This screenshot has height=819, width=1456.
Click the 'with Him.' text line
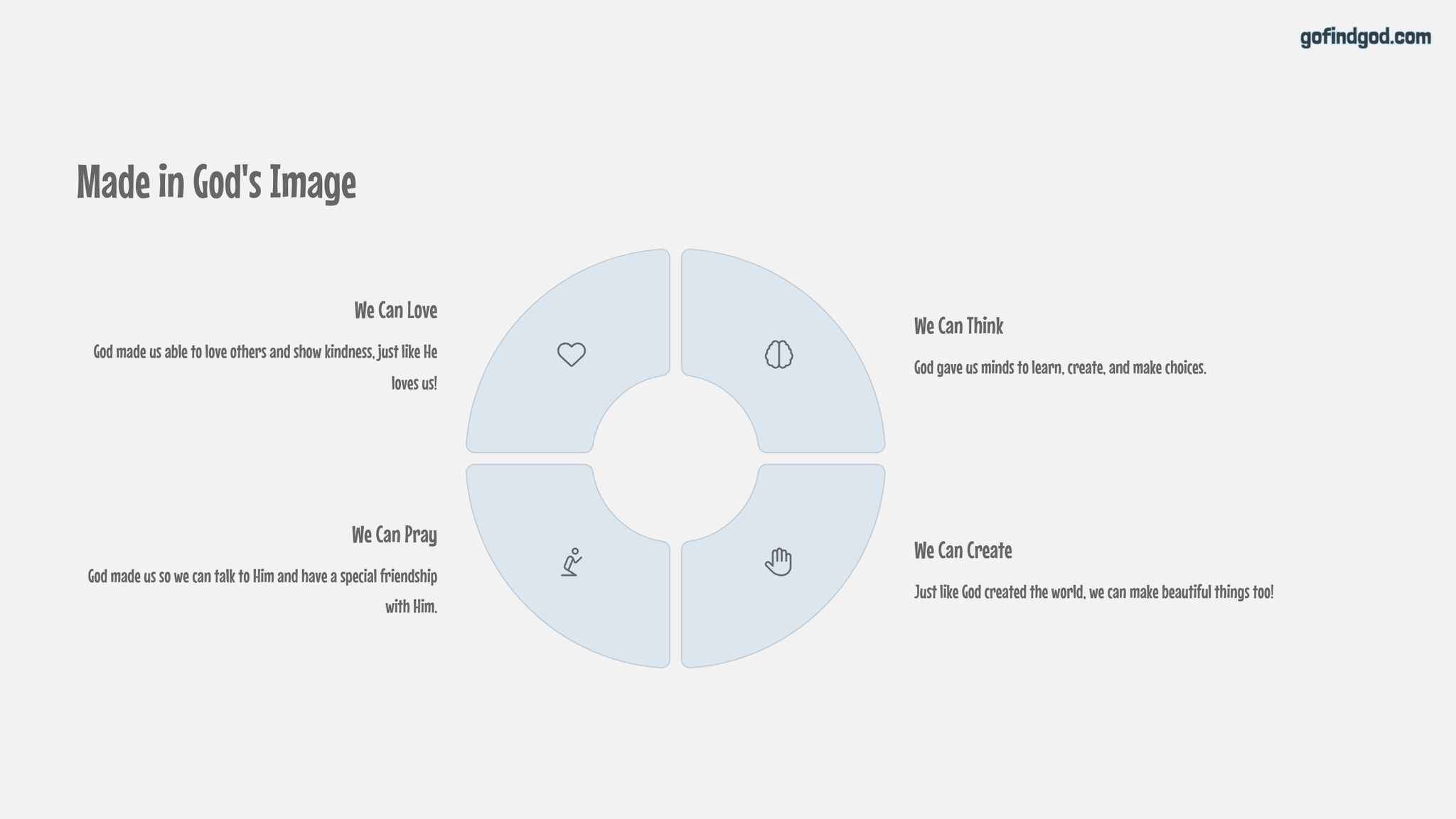point(411,606)
